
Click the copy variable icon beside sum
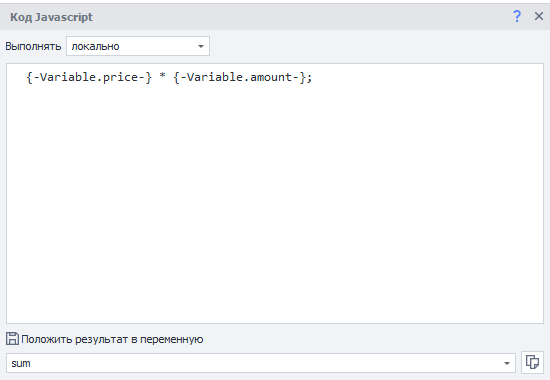coord(532,362)
